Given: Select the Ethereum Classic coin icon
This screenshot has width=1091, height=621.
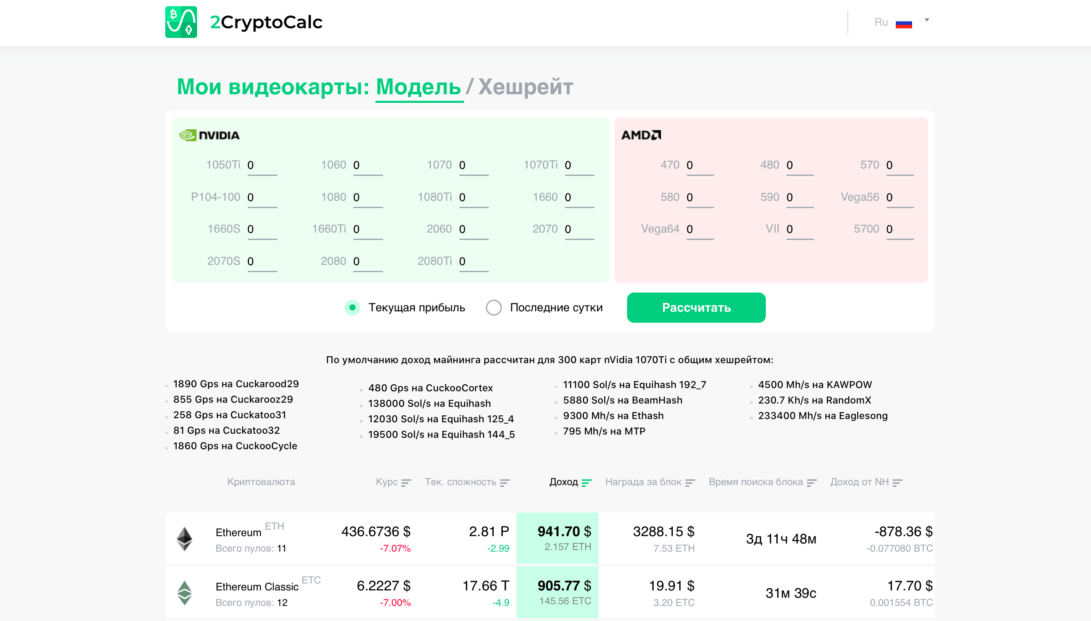Looking at the screenshot, I should [x=185, y=591].
